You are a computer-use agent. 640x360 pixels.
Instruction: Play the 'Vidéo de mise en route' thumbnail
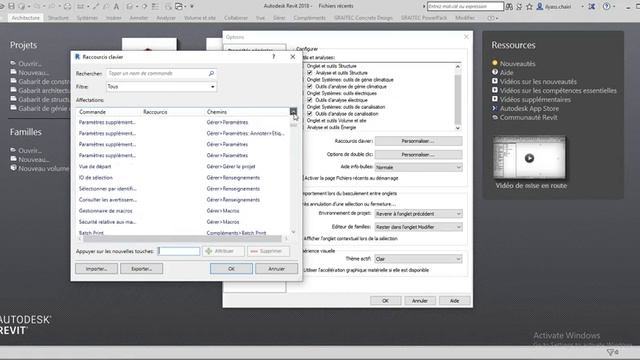click(x=529, y=158)
